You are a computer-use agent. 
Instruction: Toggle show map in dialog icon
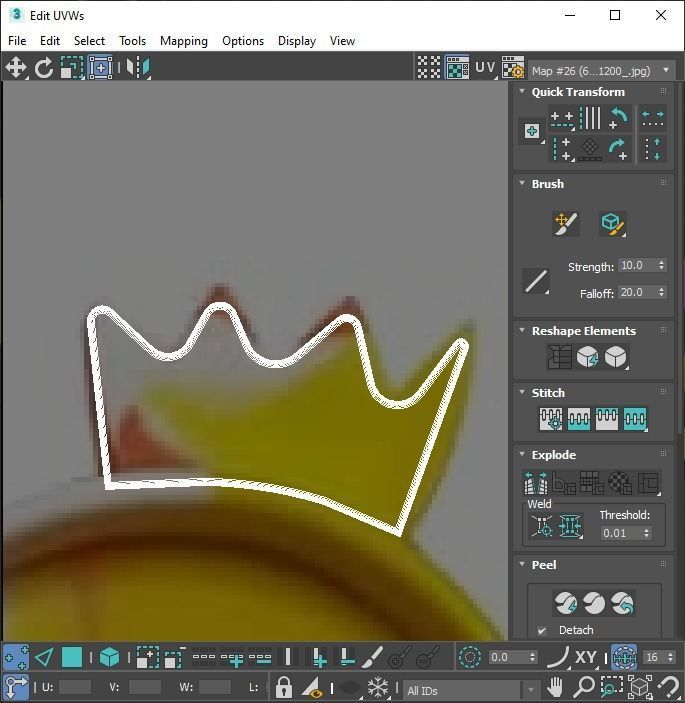(x=457, y=68)
